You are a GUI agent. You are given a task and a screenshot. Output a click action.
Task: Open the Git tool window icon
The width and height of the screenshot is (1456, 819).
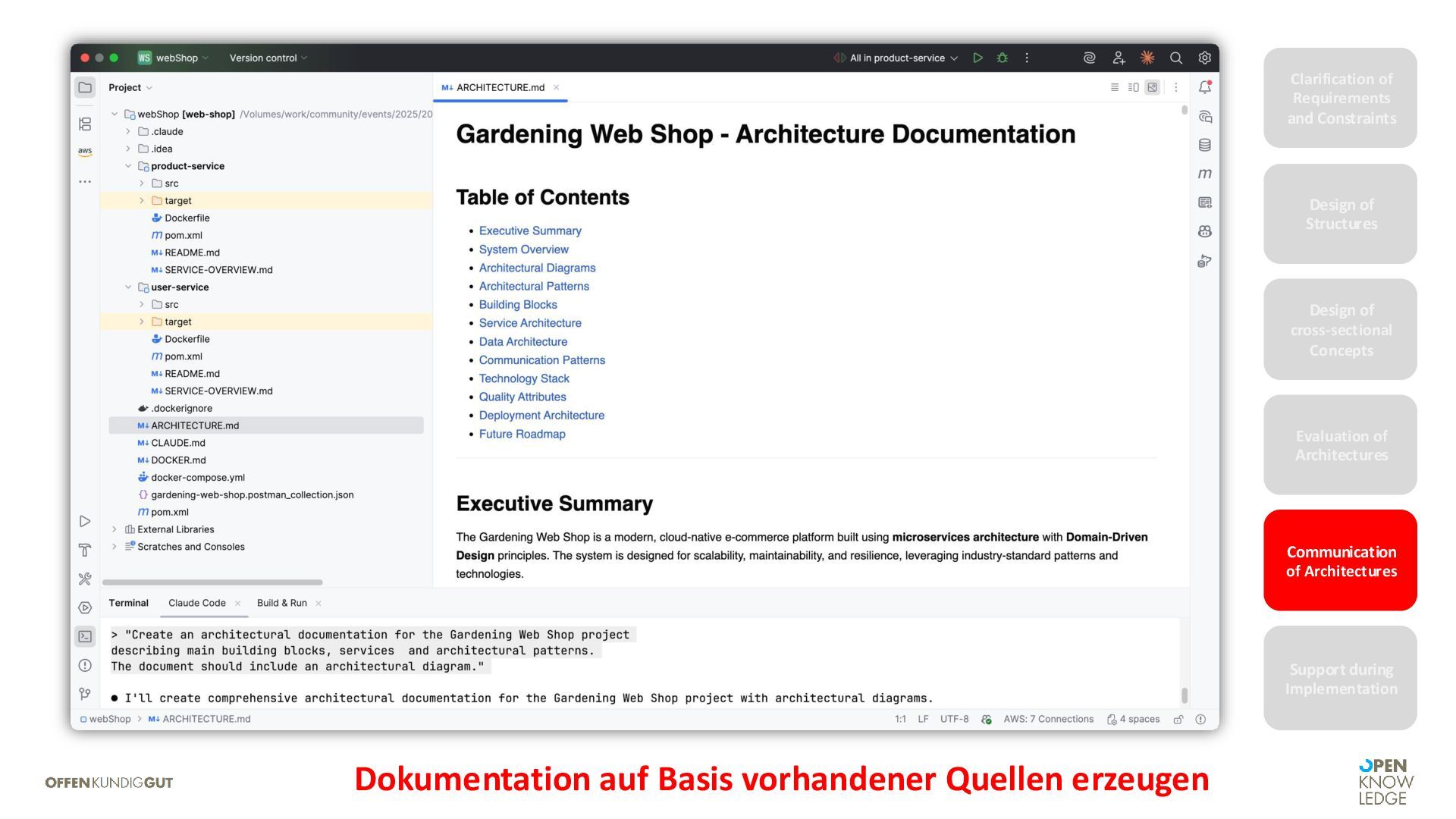coord(85,694)
